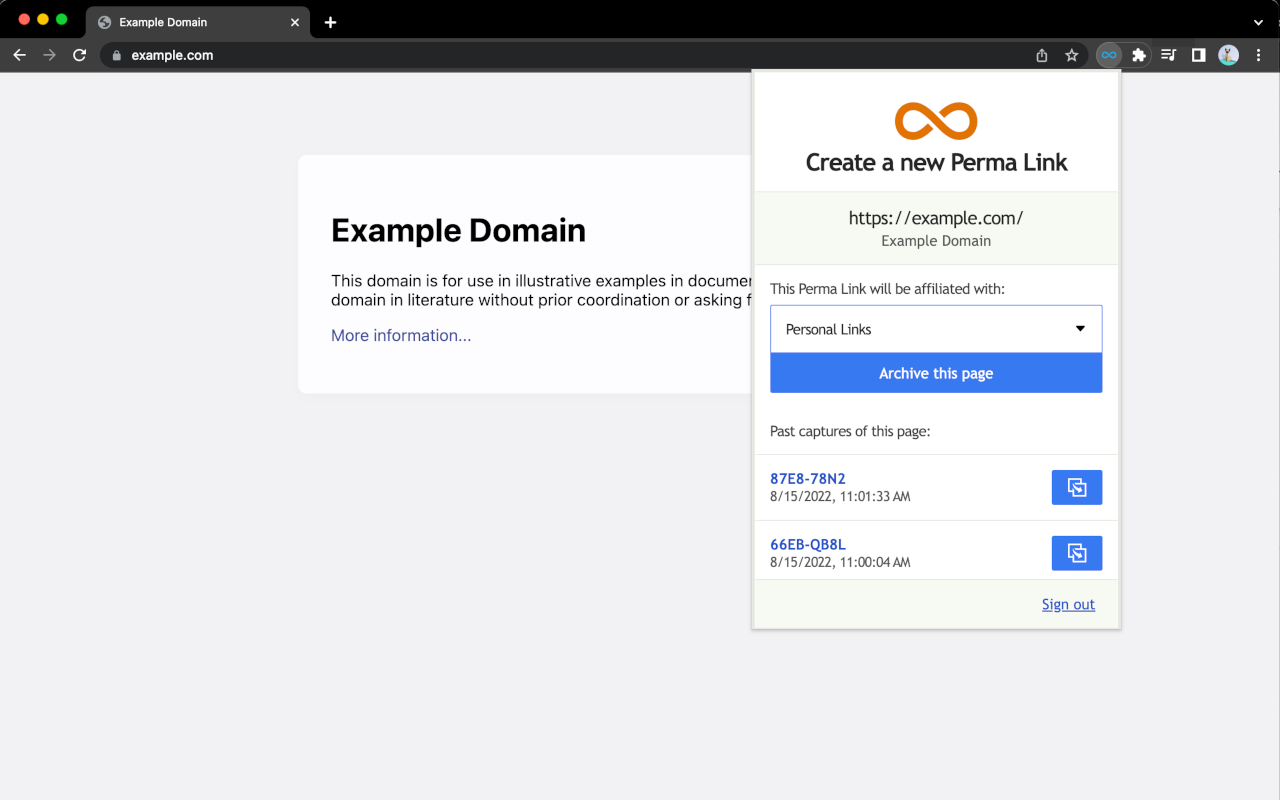The image size is (1280, 800).
Task: Open the archive copy icon next to 87E8-78N2
Action: (1076, 487)
